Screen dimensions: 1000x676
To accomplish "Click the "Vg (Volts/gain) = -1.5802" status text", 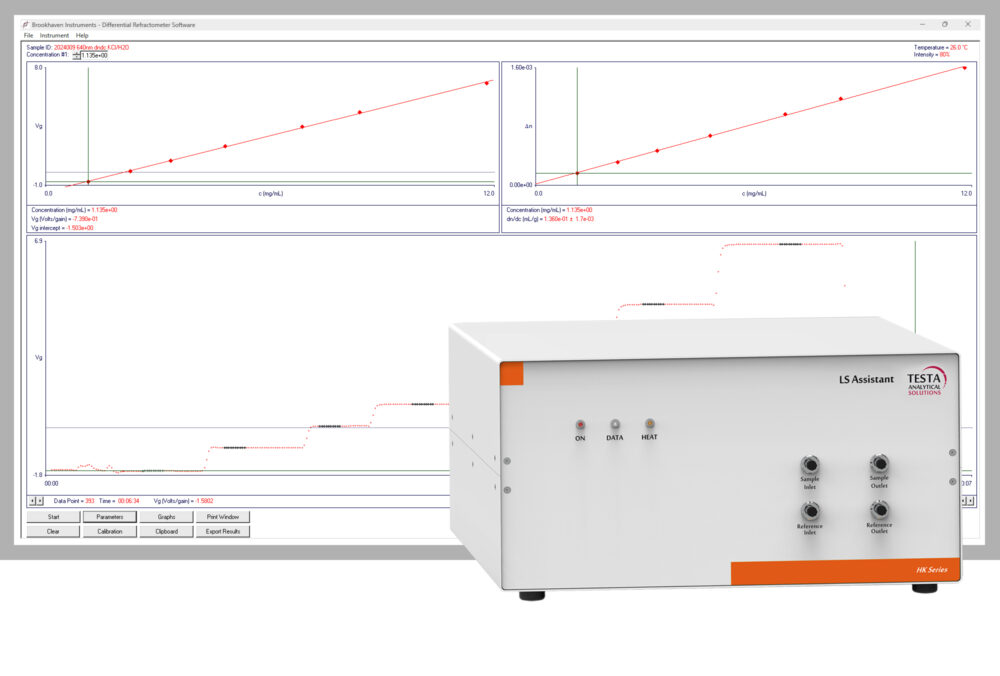I will click(184, 501).
